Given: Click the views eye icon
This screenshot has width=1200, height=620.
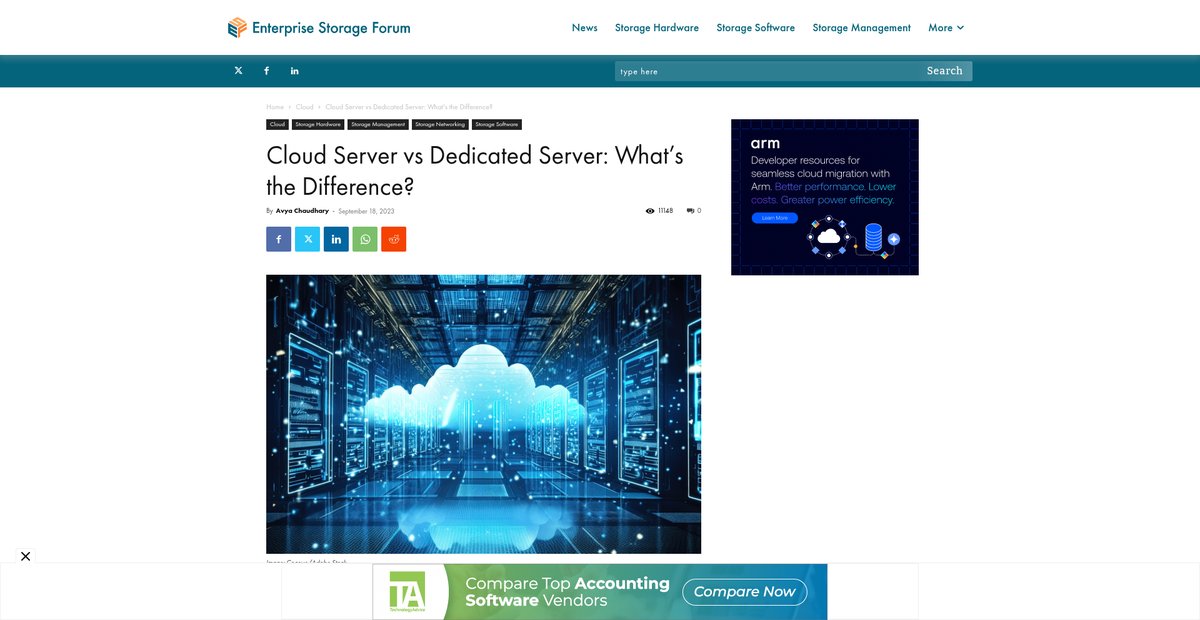Looking at the screenshot, I should 650,211.
